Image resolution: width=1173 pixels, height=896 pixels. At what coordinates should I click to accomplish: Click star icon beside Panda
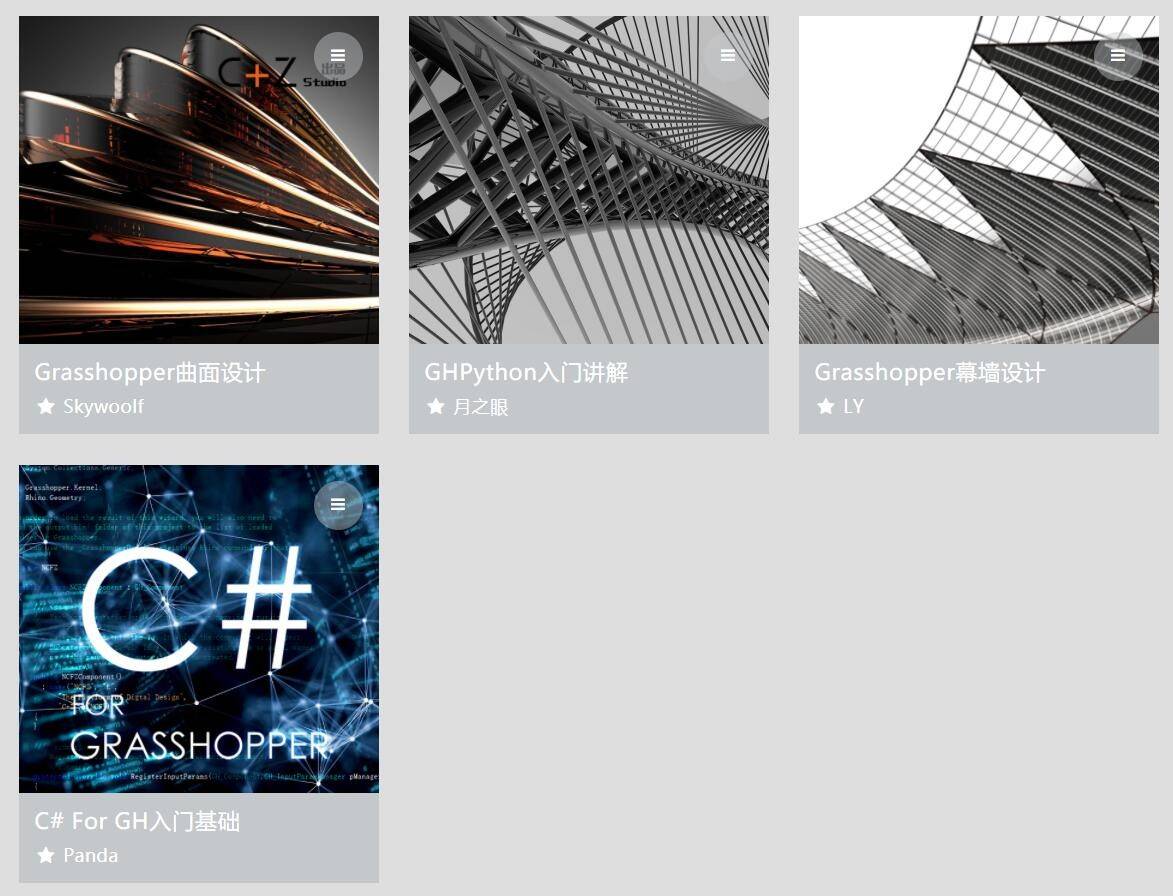pyautogui.click(x=46, y=855)
